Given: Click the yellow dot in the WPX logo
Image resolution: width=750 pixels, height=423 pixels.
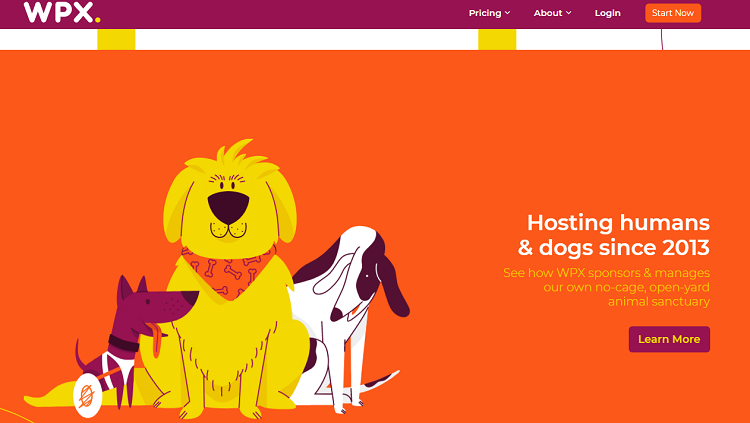Looking at the screenshot, I should 98,20.
